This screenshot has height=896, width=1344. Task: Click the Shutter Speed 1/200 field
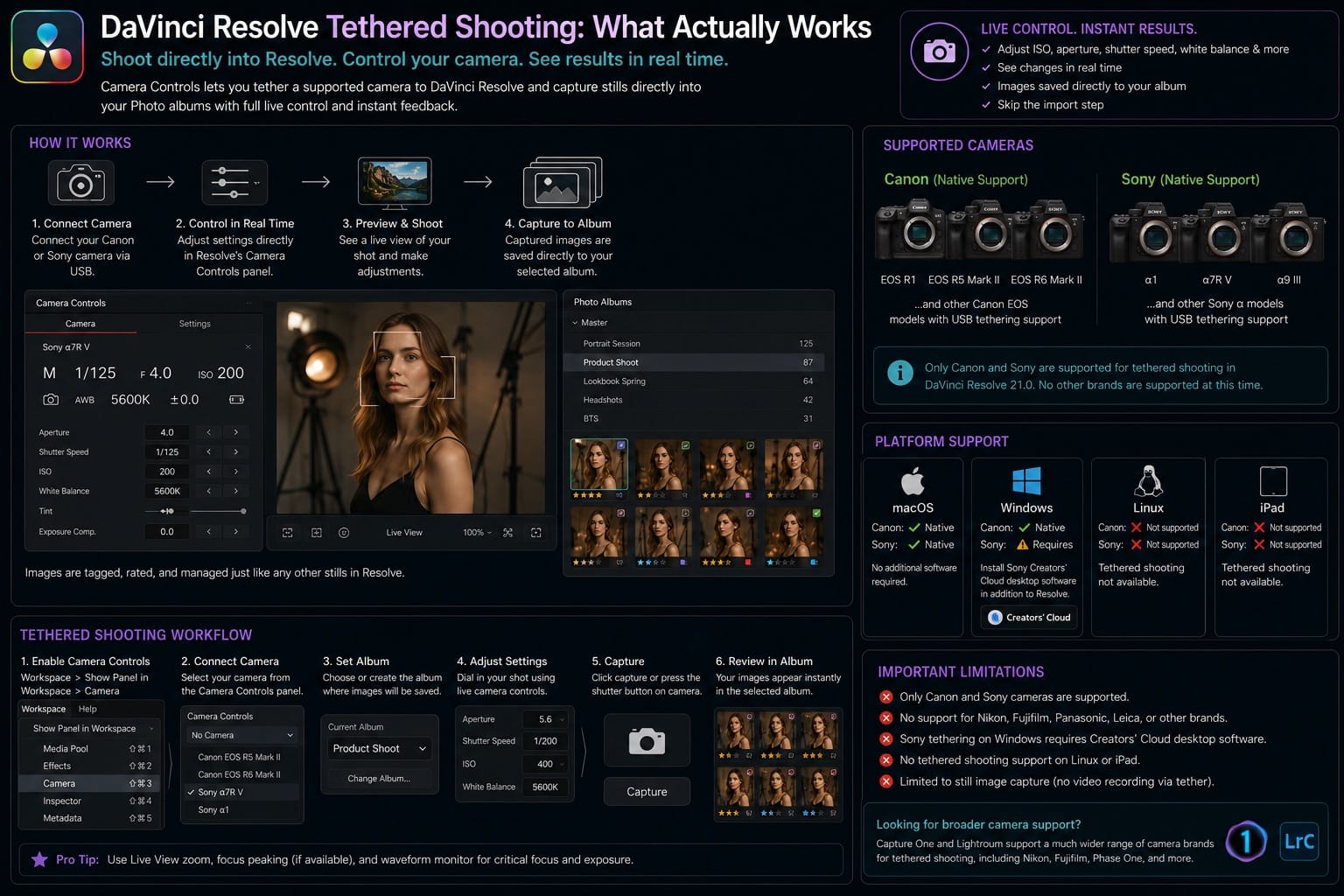(x=545, y=741)
